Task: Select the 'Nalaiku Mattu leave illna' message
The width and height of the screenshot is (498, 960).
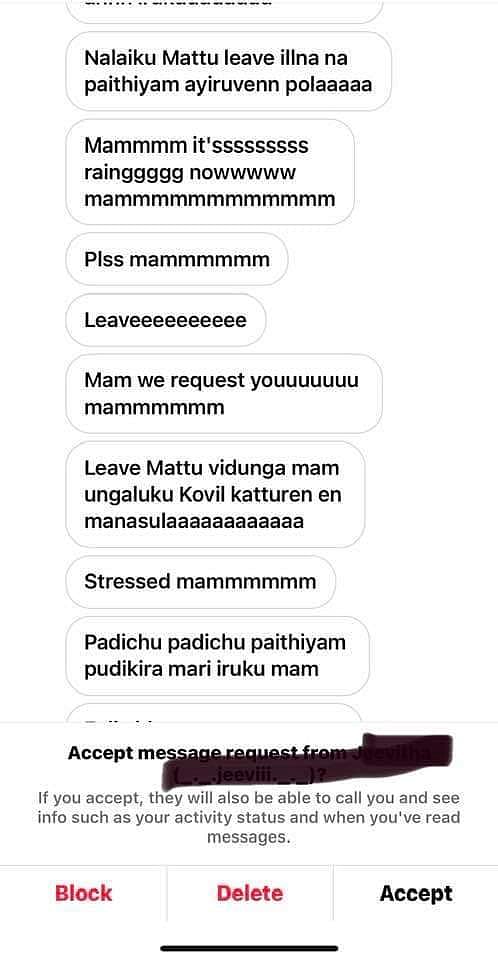Action: pyautogui.click(x=228, y=71)
